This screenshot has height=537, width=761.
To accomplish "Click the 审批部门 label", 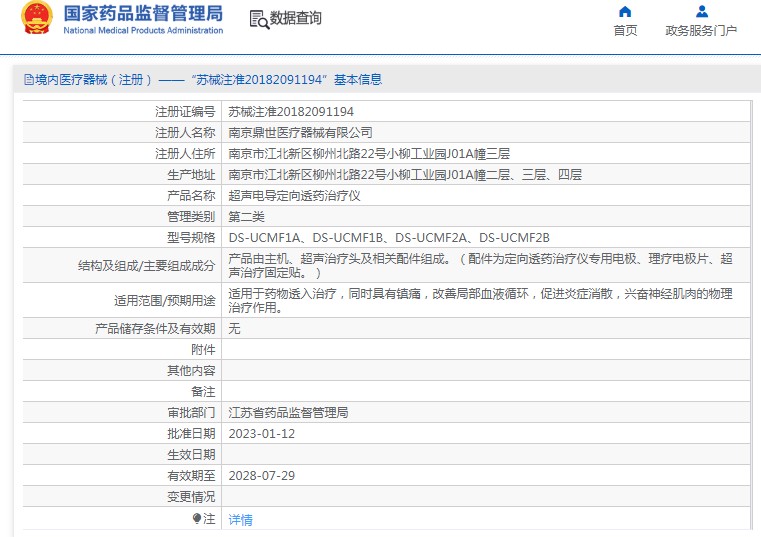I will (191, 413).
